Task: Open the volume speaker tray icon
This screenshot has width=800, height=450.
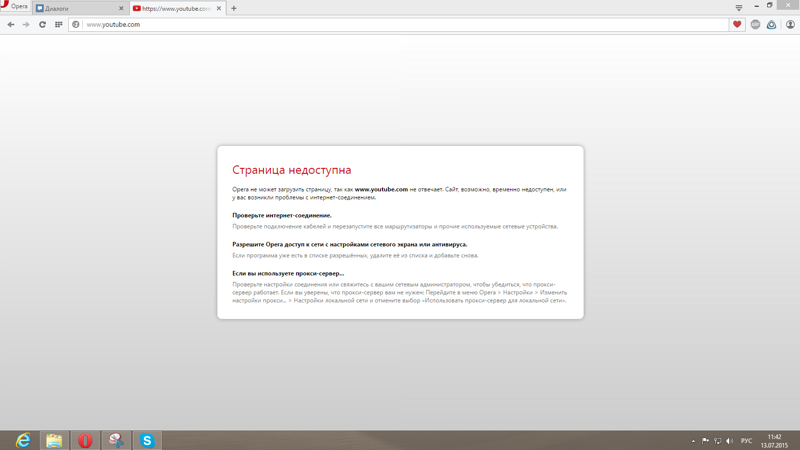Action: [730, 441]
